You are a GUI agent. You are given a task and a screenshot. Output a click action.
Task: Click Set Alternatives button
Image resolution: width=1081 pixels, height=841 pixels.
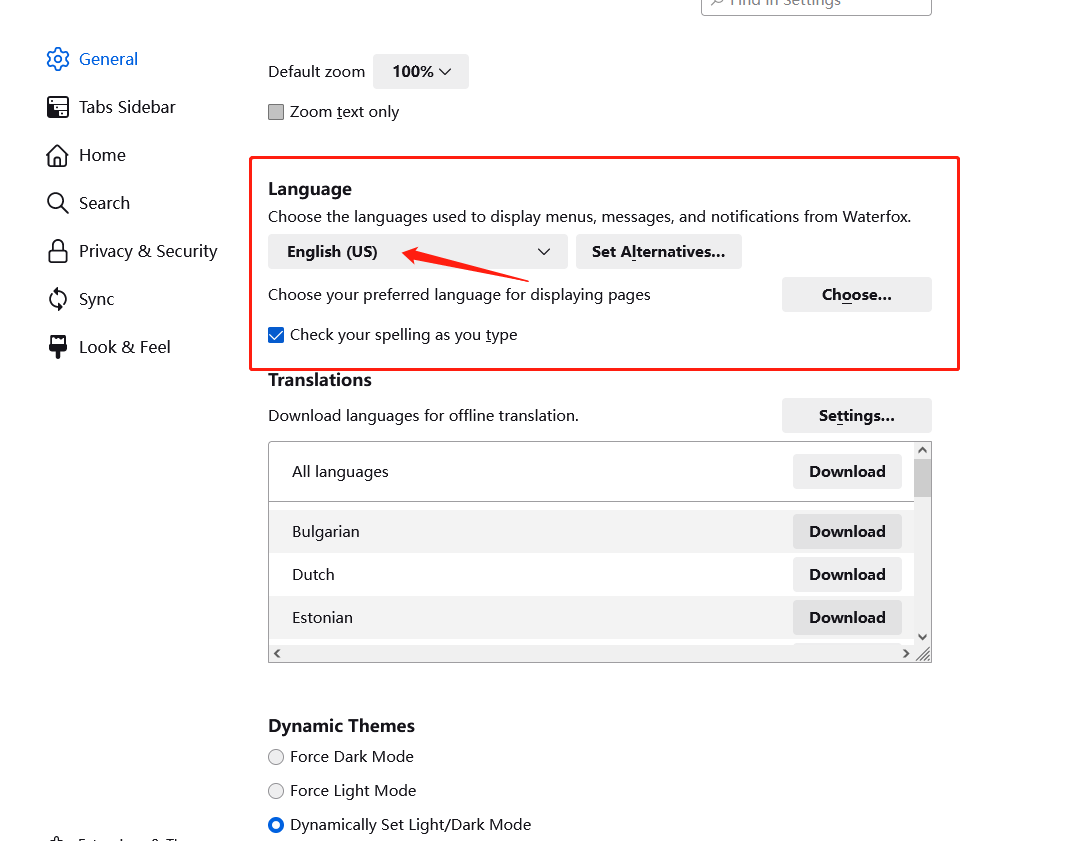coord(658,252)
